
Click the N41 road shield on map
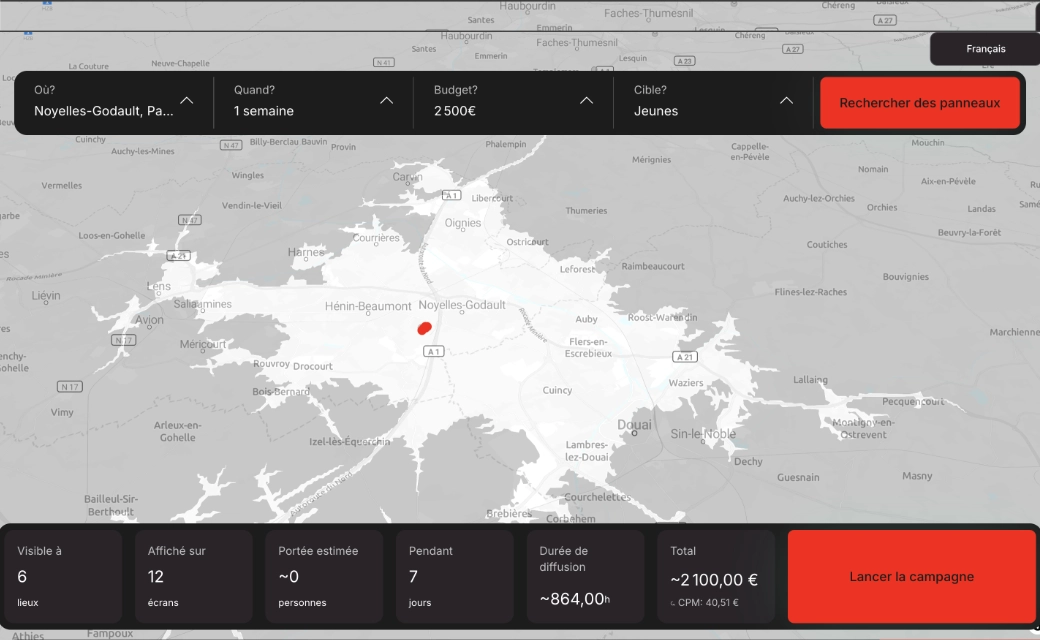(383, 62)
